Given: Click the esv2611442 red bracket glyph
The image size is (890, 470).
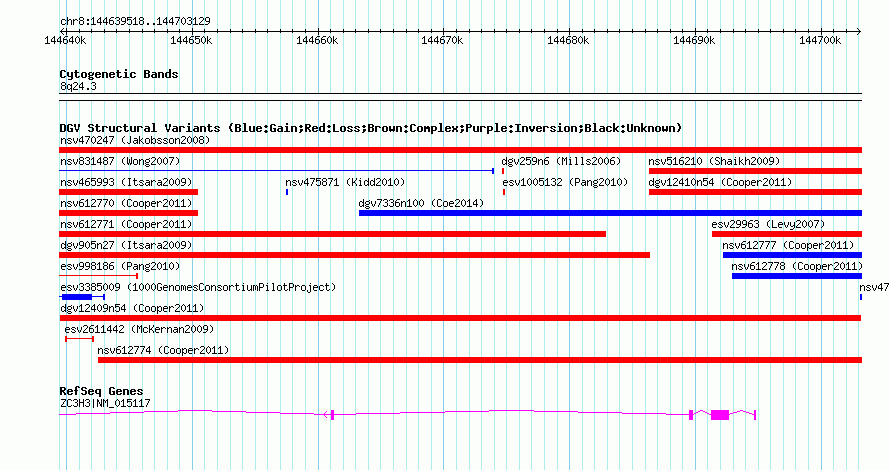Looking at the screenshot, I should (x=79, y=339).
